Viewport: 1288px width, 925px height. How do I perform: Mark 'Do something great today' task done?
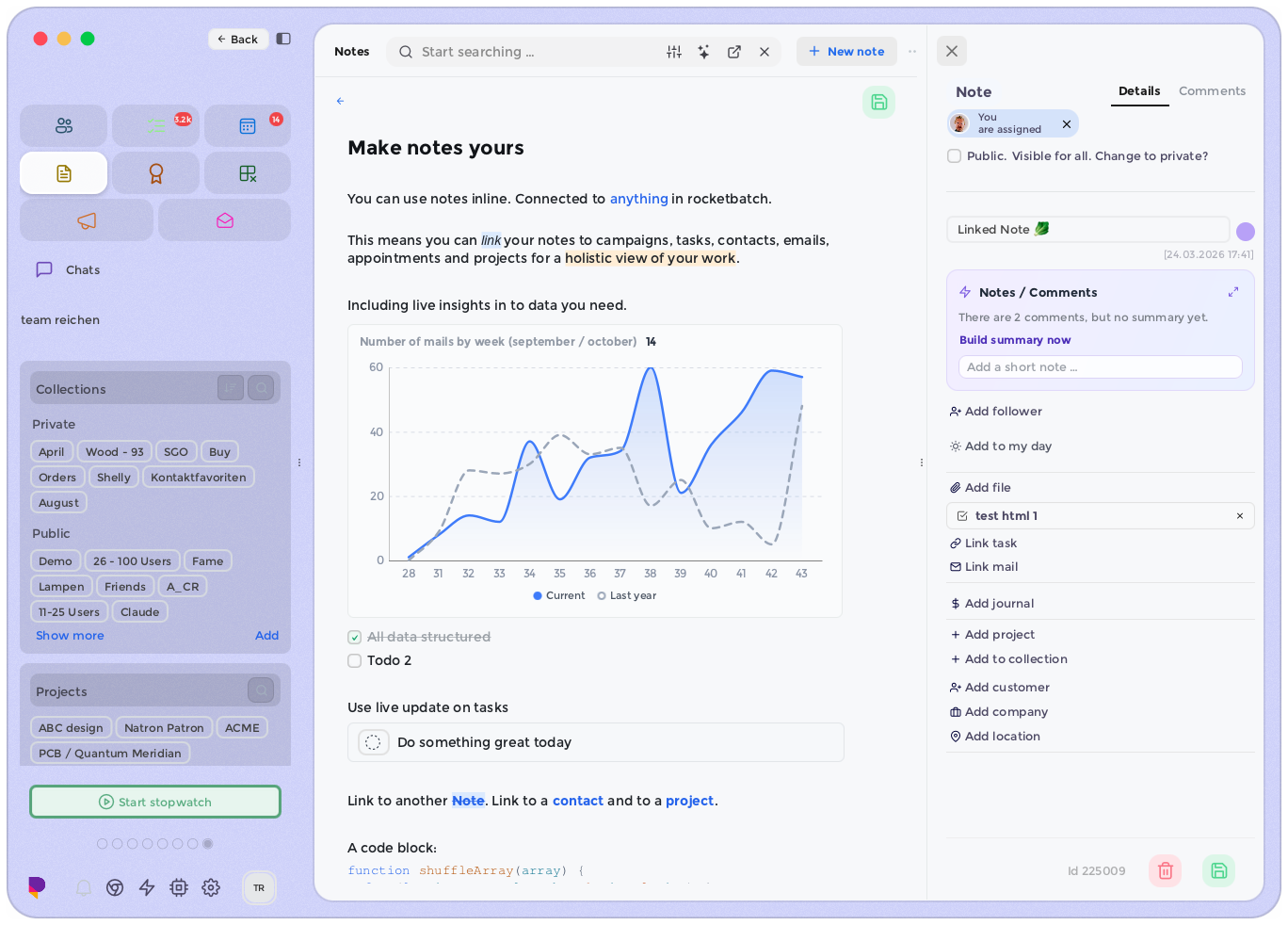373,742
